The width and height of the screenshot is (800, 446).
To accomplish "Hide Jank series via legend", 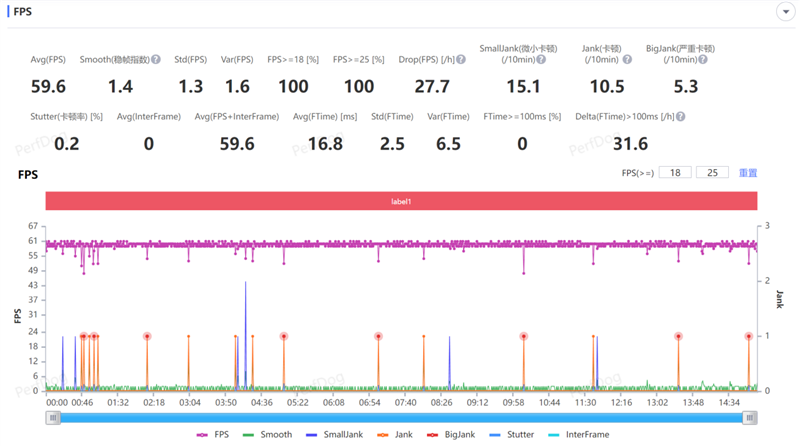I will [x=395, y=434].
